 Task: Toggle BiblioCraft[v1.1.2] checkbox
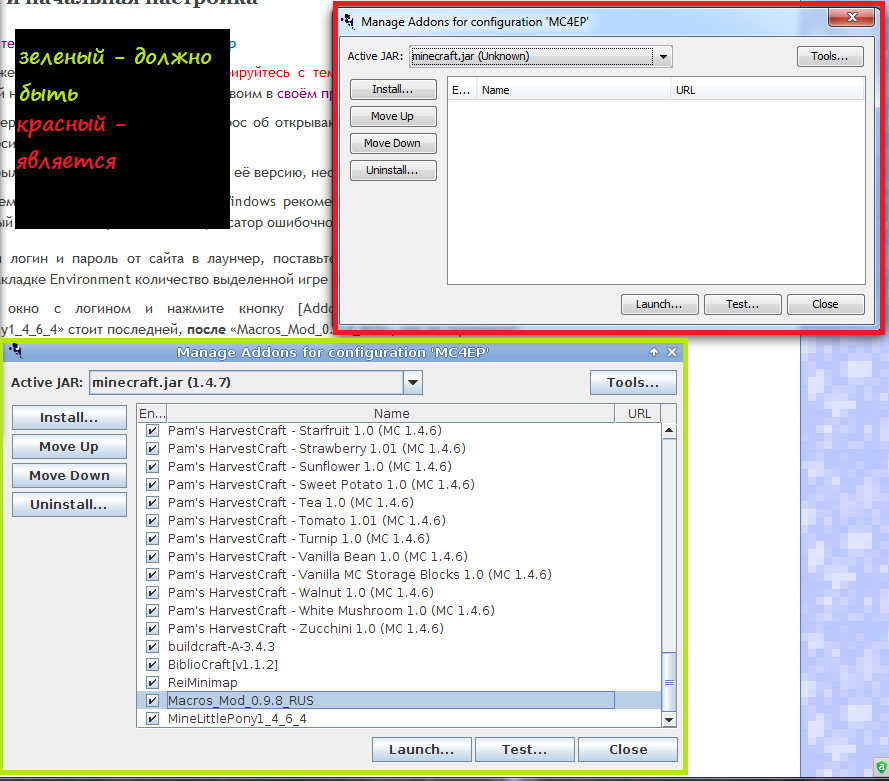click(152, 665)
